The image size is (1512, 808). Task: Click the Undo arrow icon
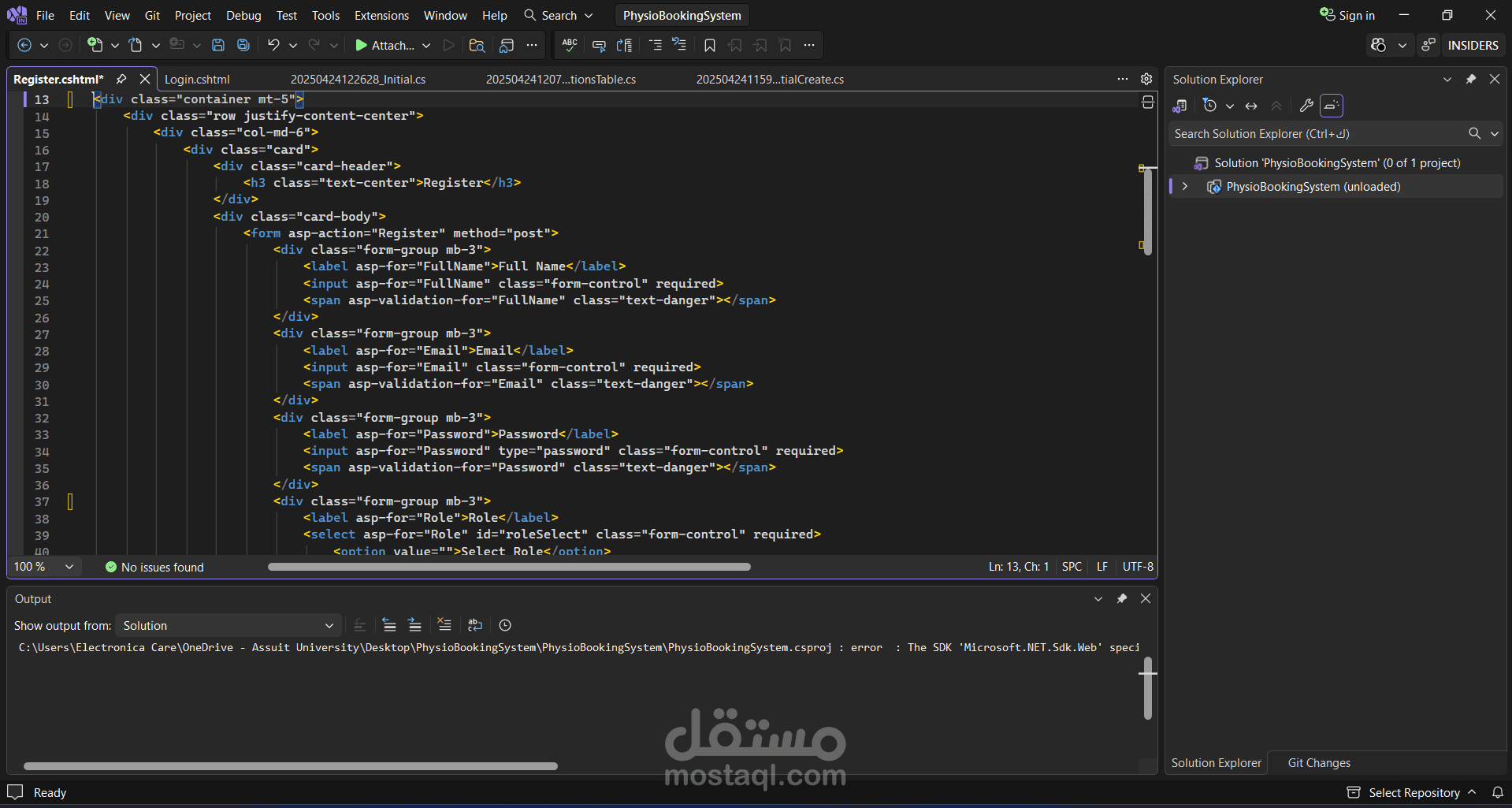click(x=273, y=45)
